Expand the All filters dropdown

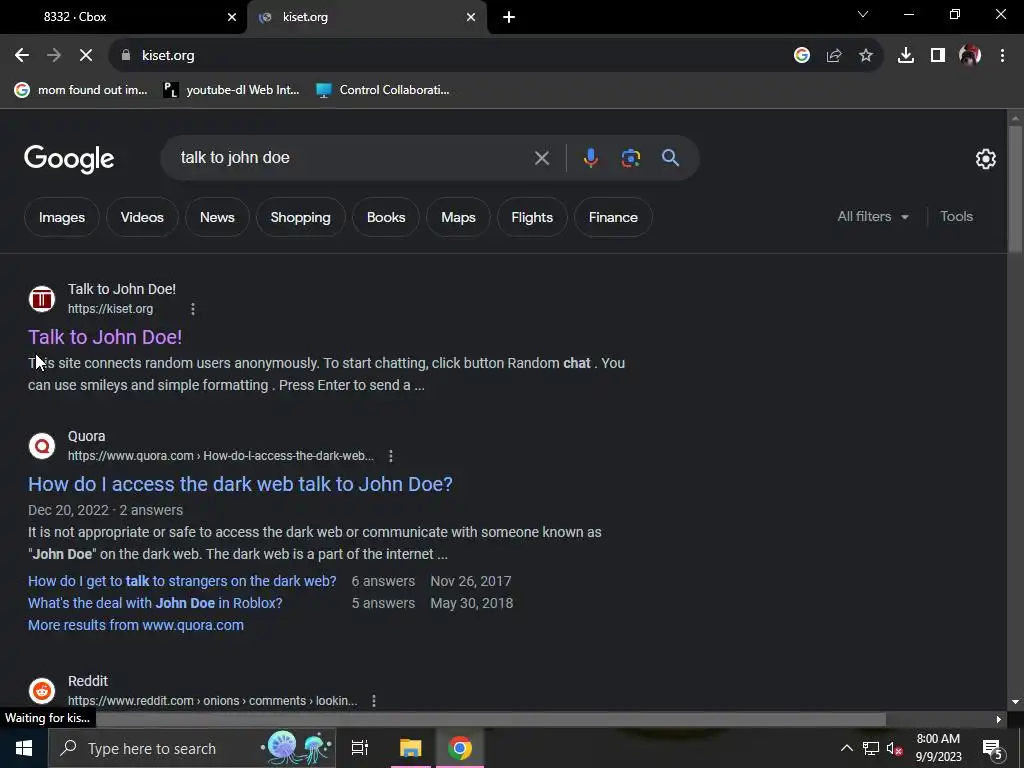click(x=872, y=216)
